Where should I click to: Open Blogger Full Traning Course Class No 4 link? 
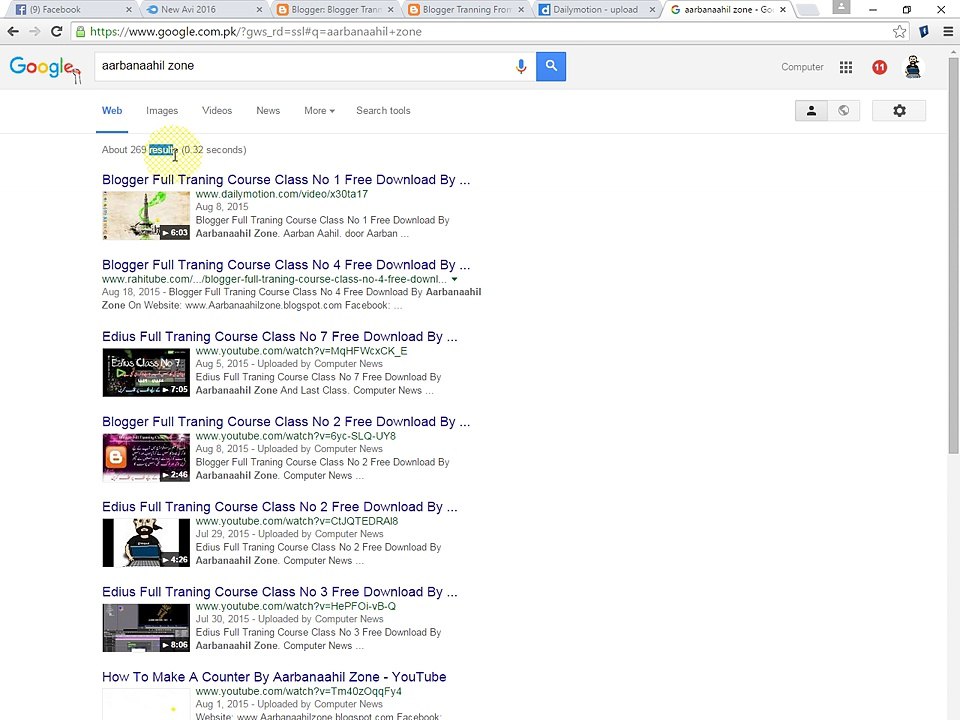pos(286,264)
